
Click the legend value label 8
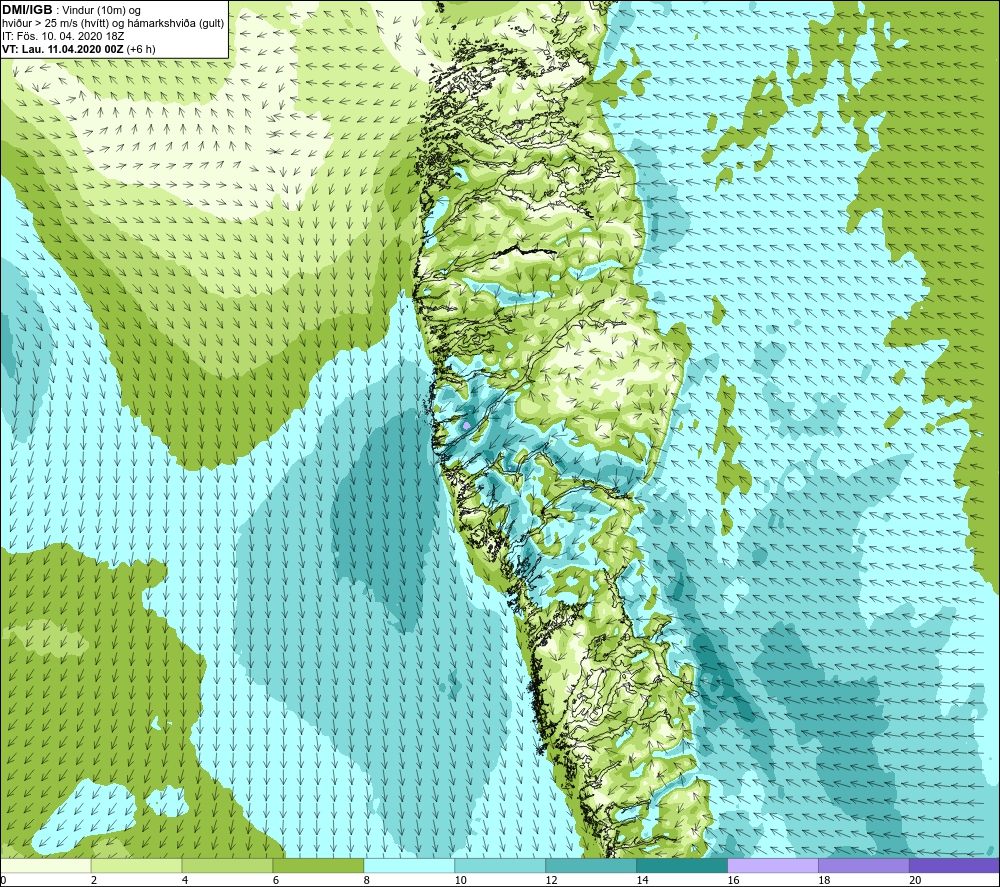coord(367,880)
